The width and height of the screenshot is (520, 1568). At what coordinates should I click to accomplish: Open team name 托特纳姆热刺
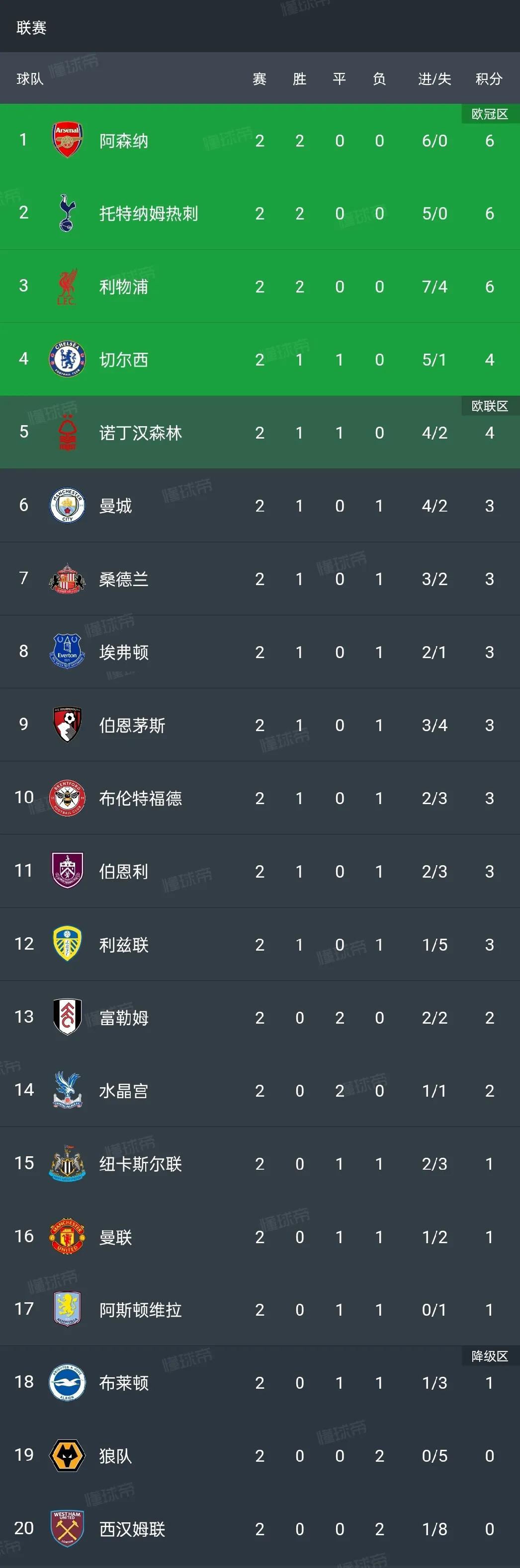(x=149, y=214)
